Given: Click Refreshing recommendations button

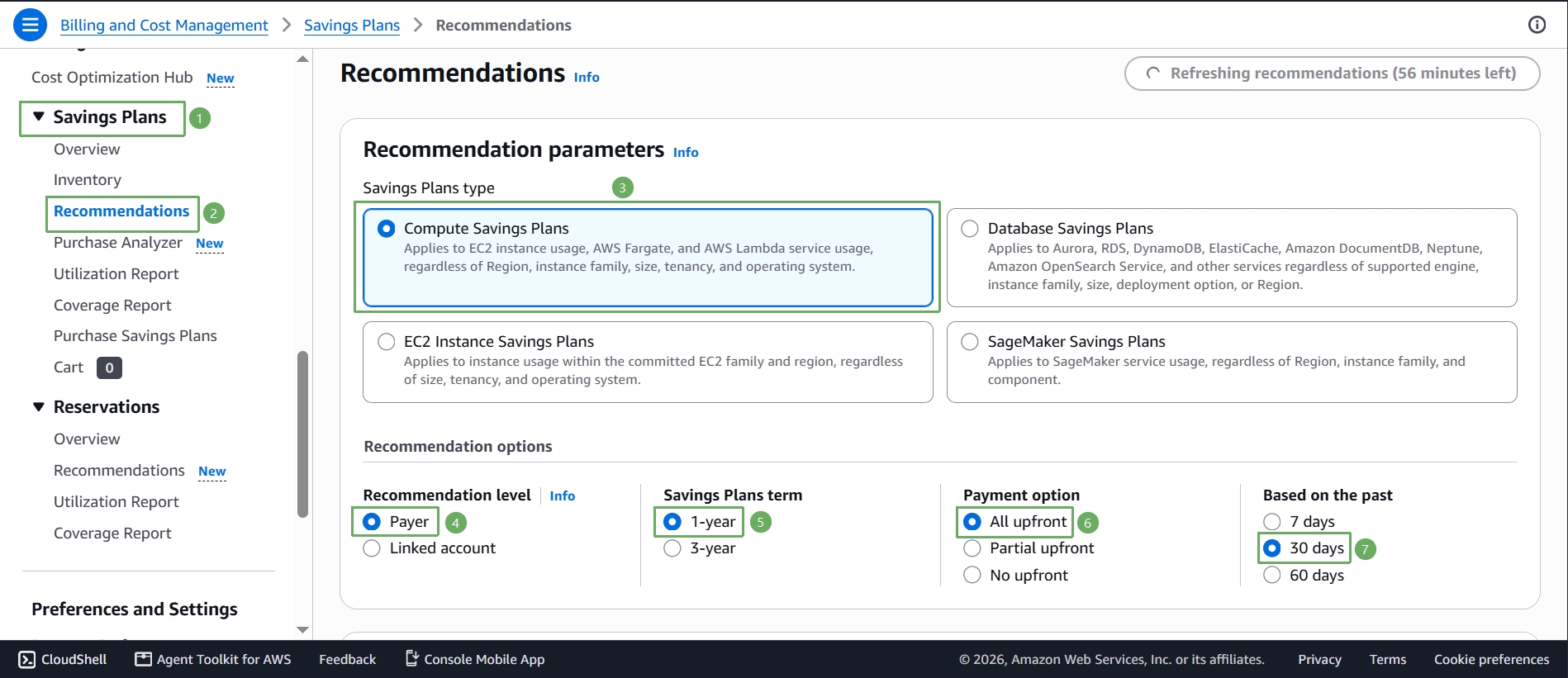Looking at the screenshot, I should (1332, 73).
